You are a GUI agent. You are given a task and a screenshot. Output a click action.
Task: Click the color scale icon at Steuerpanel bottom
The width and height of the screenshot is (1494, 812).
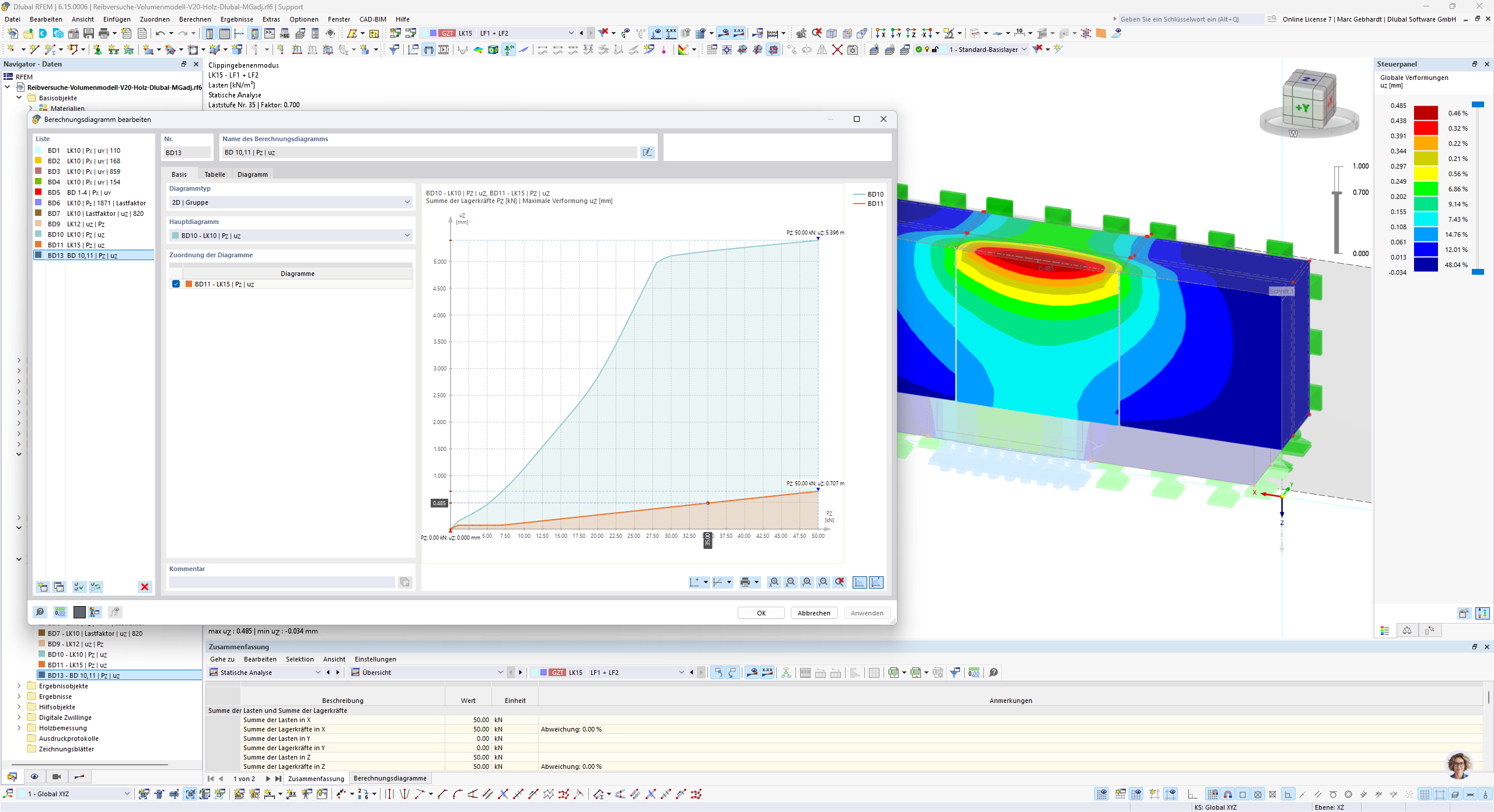coord(1385,630)
